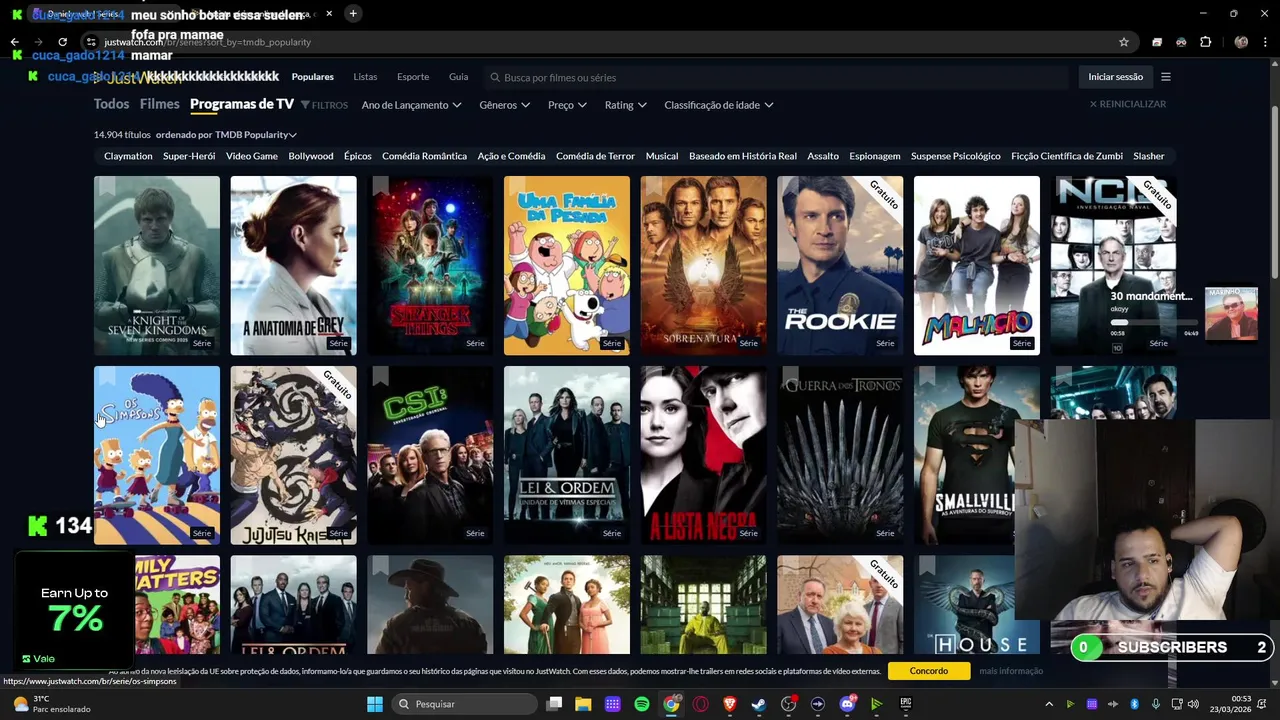Open the JustWatch hamburger menu icon
Screen dimensions: 1280x720
[1165, 77]
